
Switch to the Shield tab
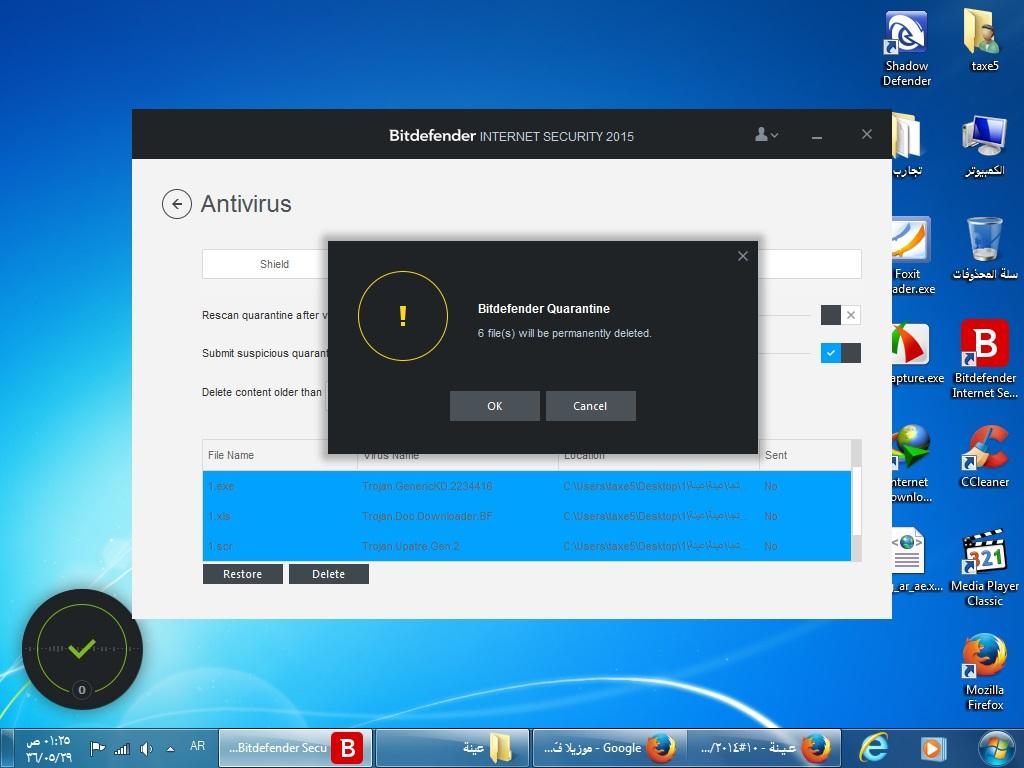(x=274, y=264)
